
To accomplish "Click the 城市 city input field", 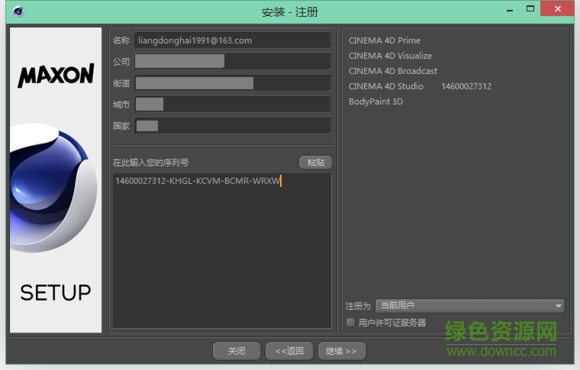I will click(x=232, y=104).
